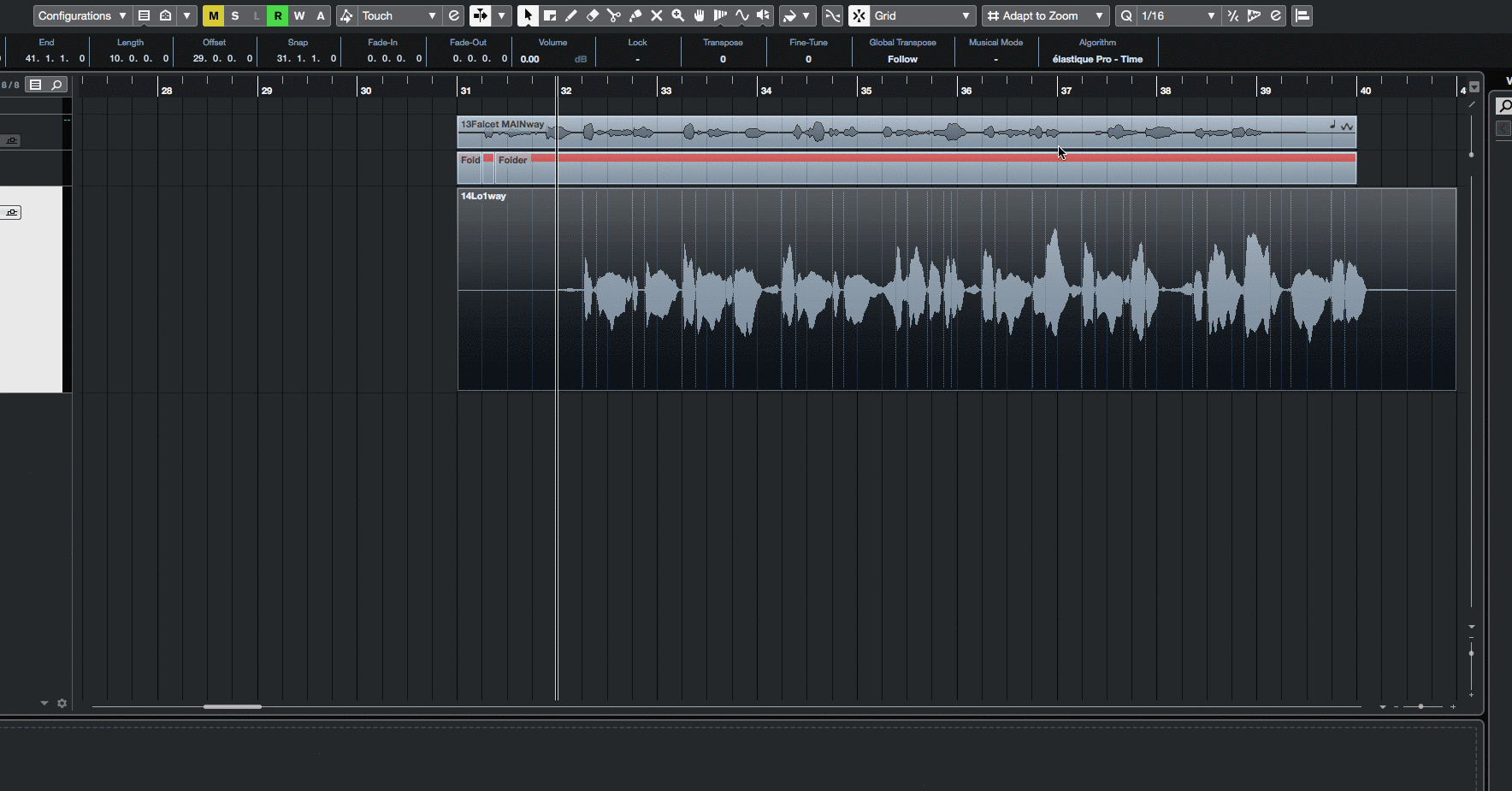The height and width of the screenshot is (791, 1512).
Task: Click the track list search magnifier
Action: click(56, 85)
